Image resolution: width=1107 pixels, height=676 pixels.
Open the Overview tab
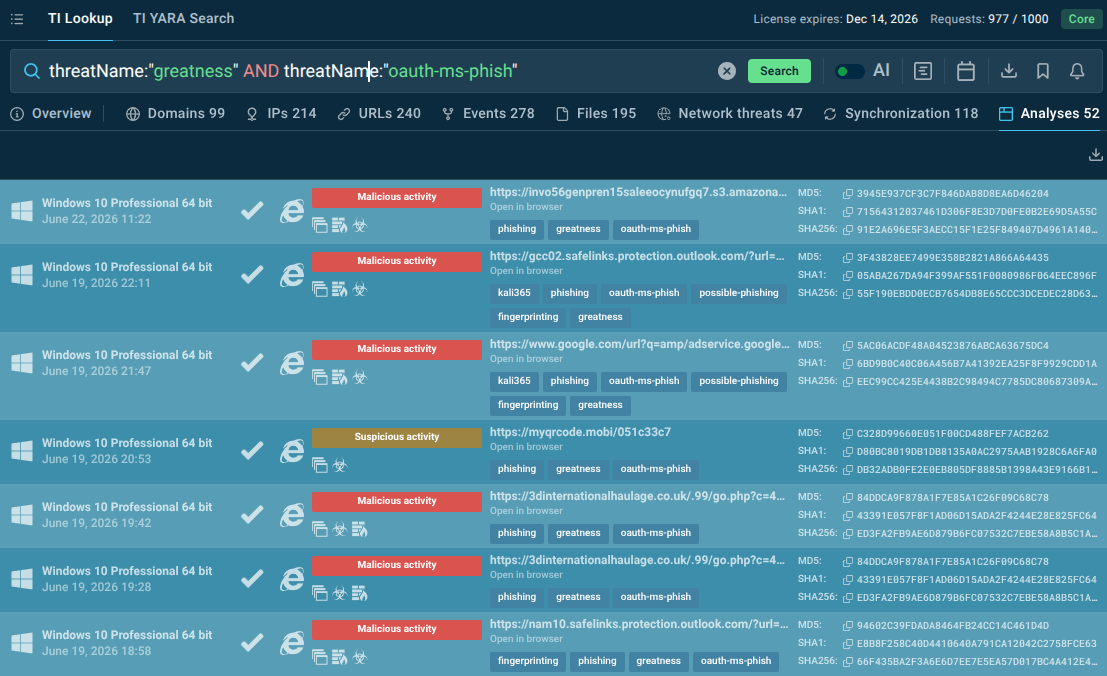[51, 114]
